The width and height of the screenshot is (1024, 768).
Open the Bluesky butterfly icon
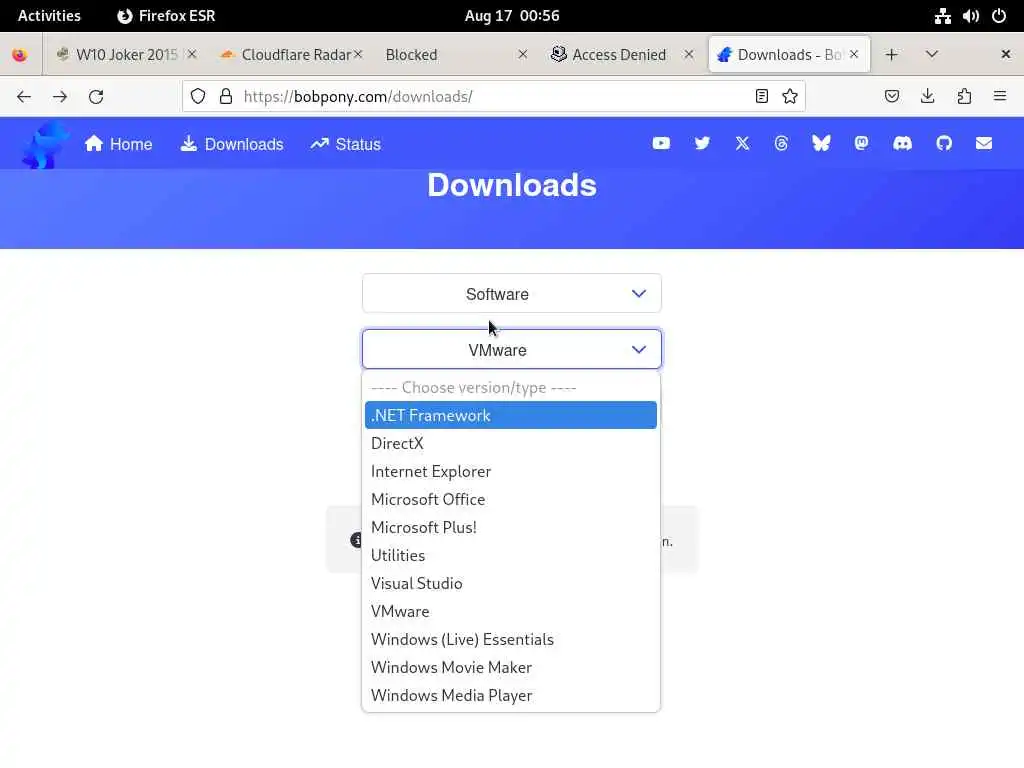coord(821,143)
